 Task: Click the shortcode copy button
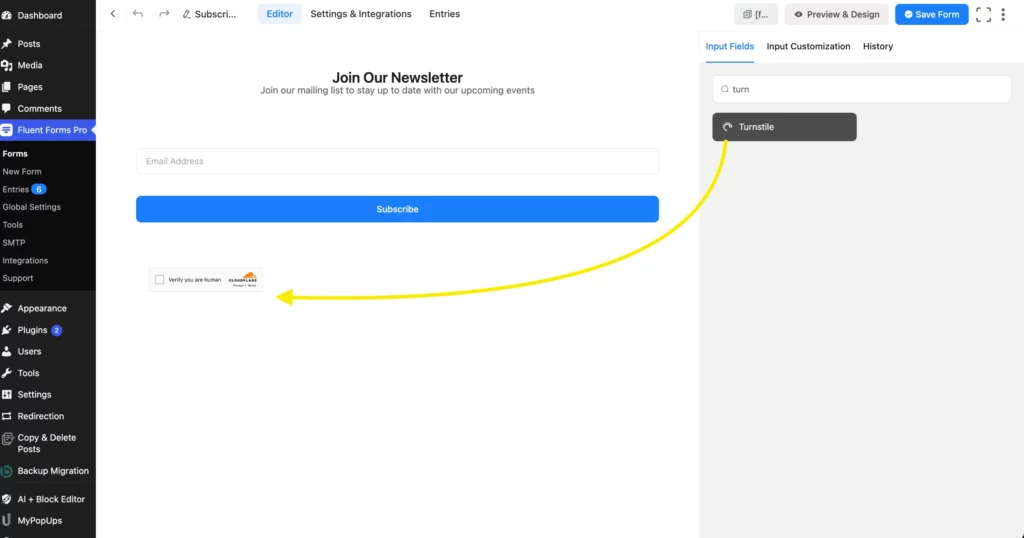coord(756,14)
